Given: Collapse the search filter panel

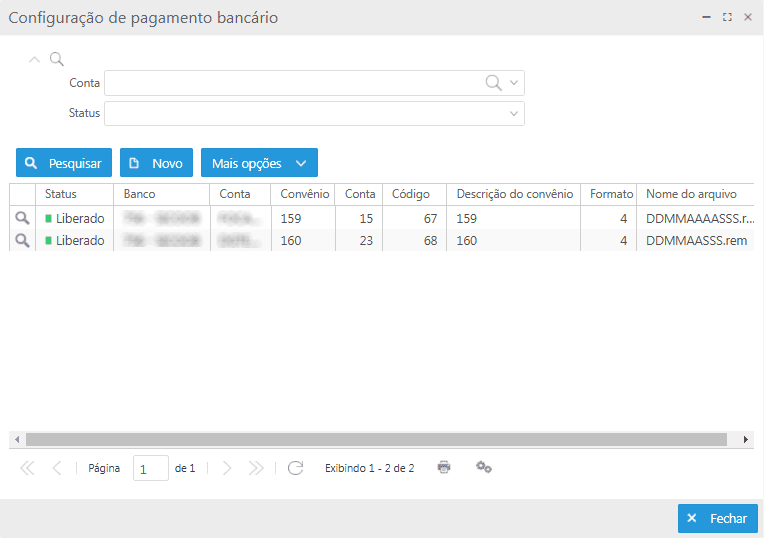Looking at the screenshot, I should point(35,59).
